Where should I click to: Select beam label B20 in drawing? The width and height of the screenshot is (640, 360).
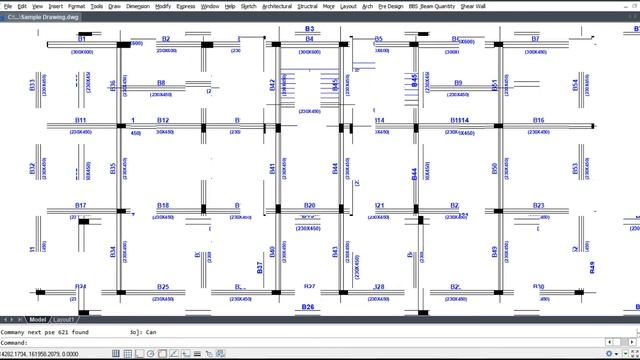click(x=309, y=205)
